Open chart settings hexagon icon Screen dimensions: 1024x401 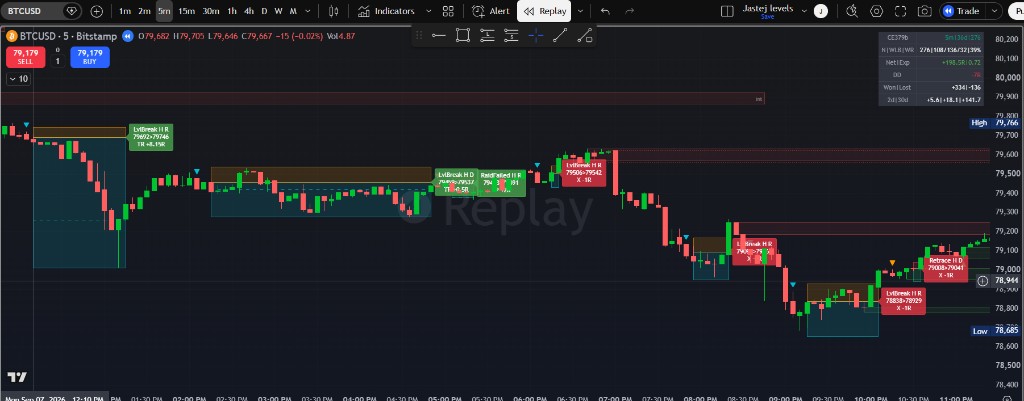[876, 11]
